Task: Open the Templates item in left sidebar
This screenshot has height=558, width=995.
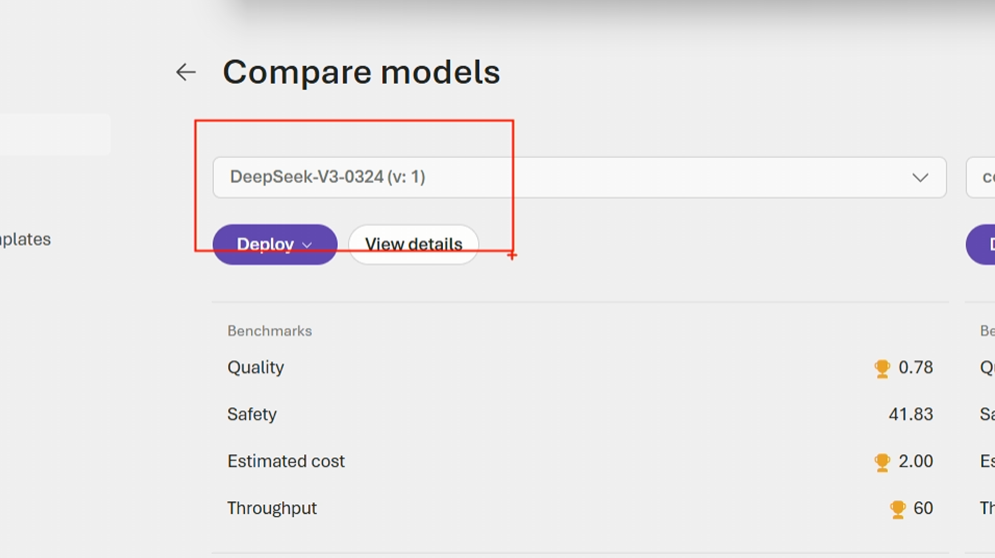Action: [25, 240]
